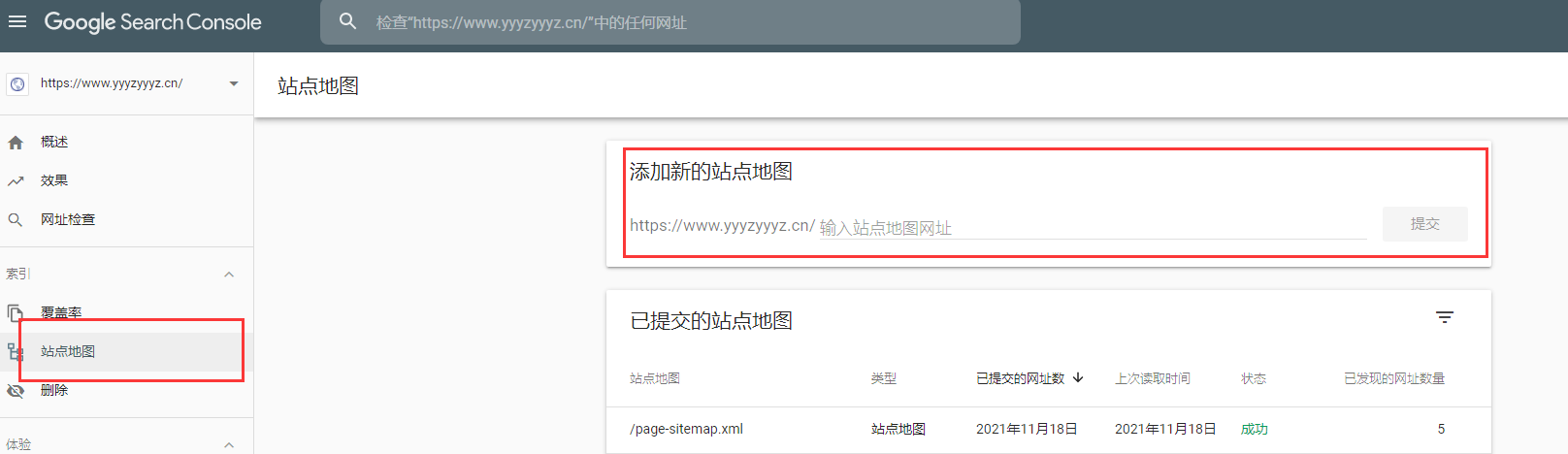The image size is (1568, 454).
Task: Collapse the 索引 sidebar section
Action: click(229, 275)
